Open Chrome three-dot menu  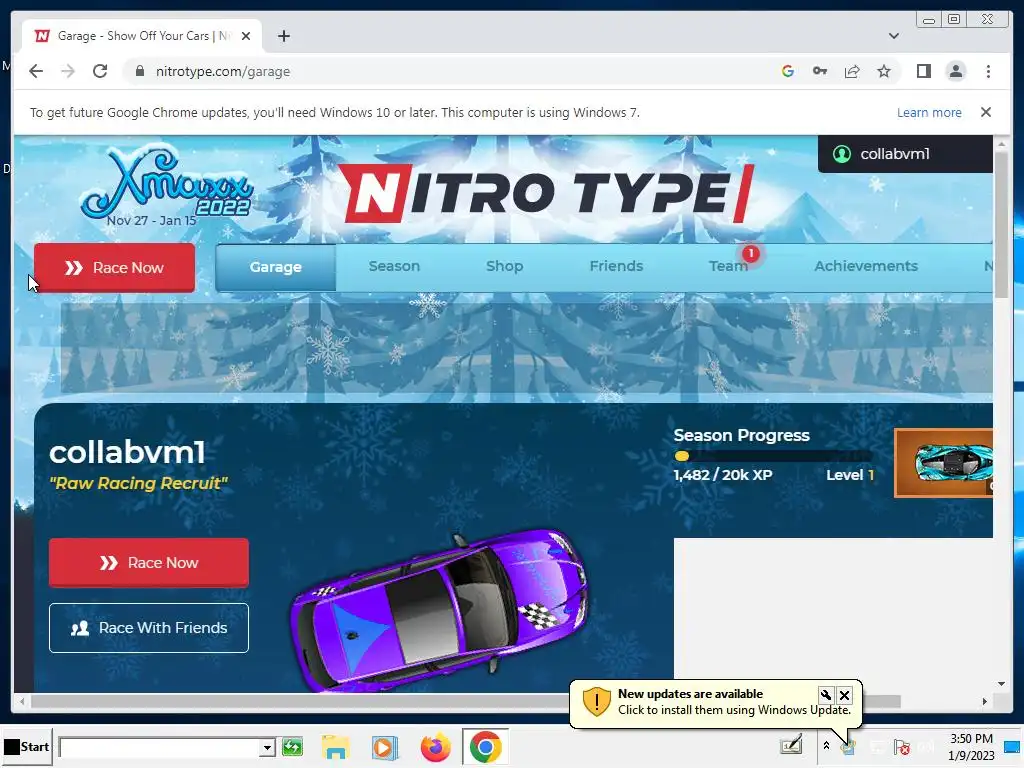pos(988,71)
